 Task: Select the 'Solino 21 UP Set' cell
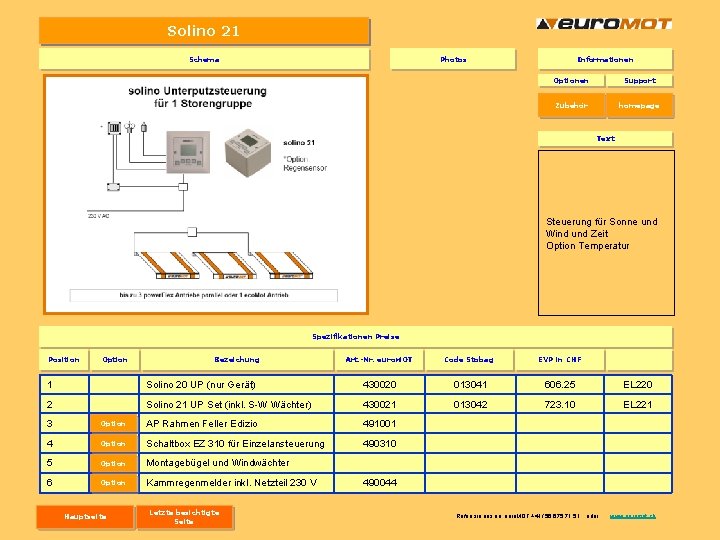tap(236, 405)
